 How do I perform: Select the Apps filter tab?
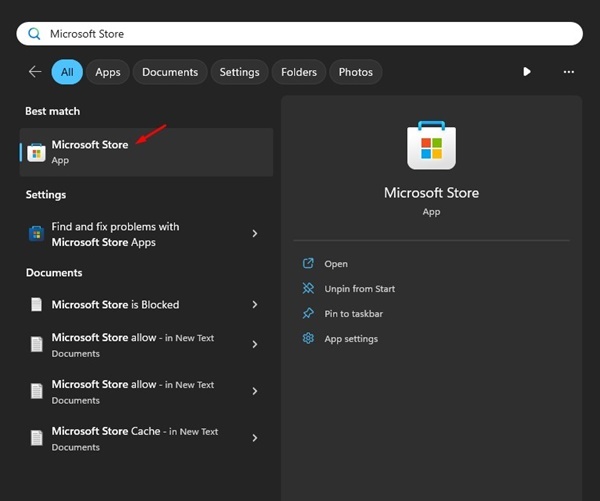[x=108, y=72]
